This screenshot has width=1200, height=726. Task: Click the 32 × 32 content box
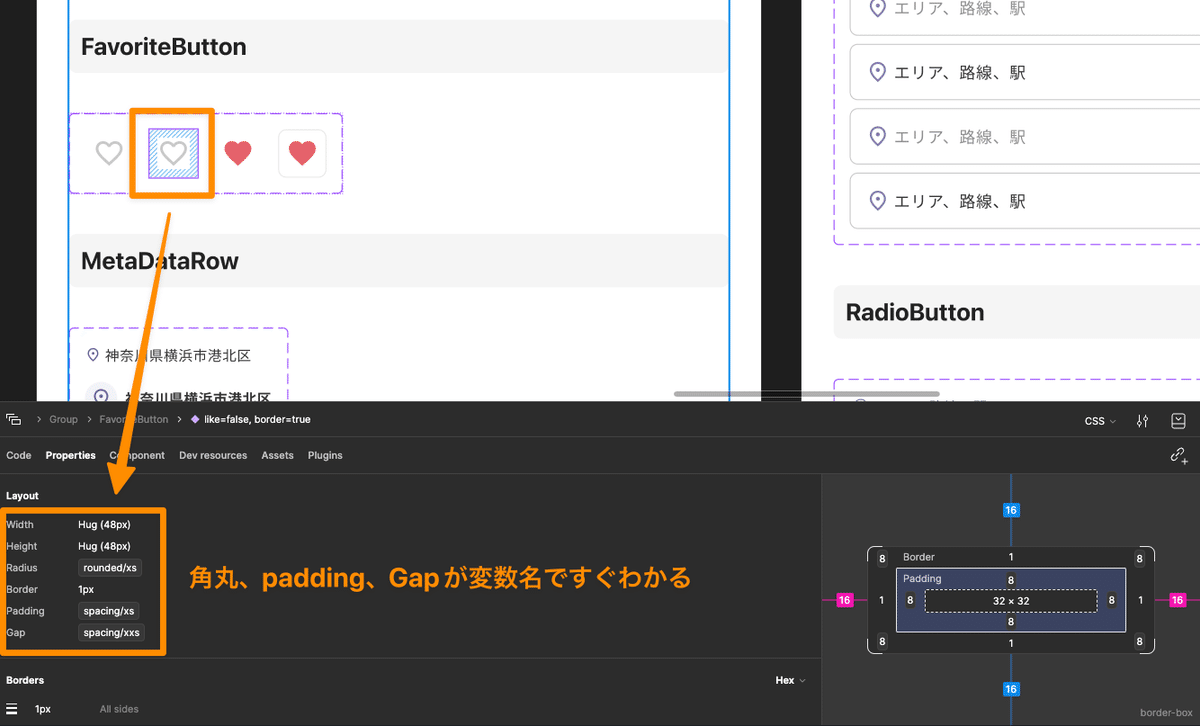[x=1011, y=600]
